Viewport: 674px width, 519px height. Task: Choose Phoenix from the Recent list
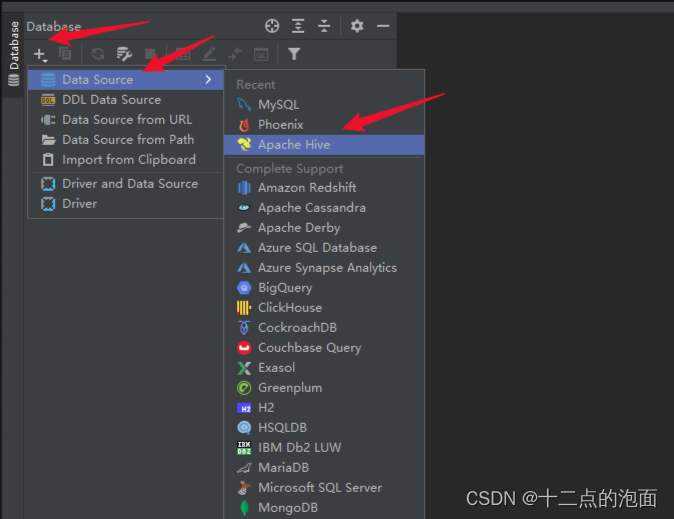pos(324,125)
